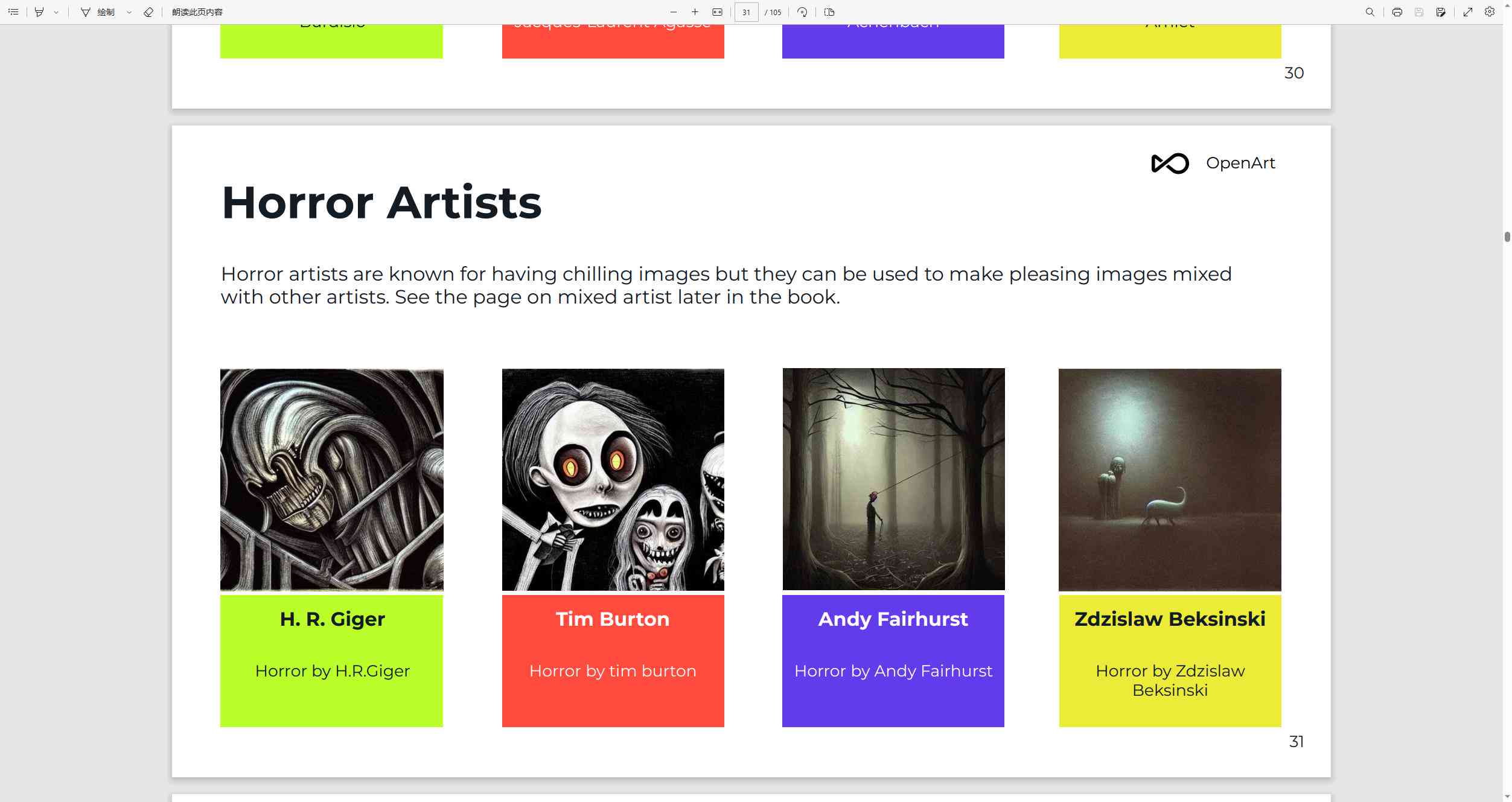The image size is (1512, 802).
Task: Select the current page number field
Action: coord(745,11)
